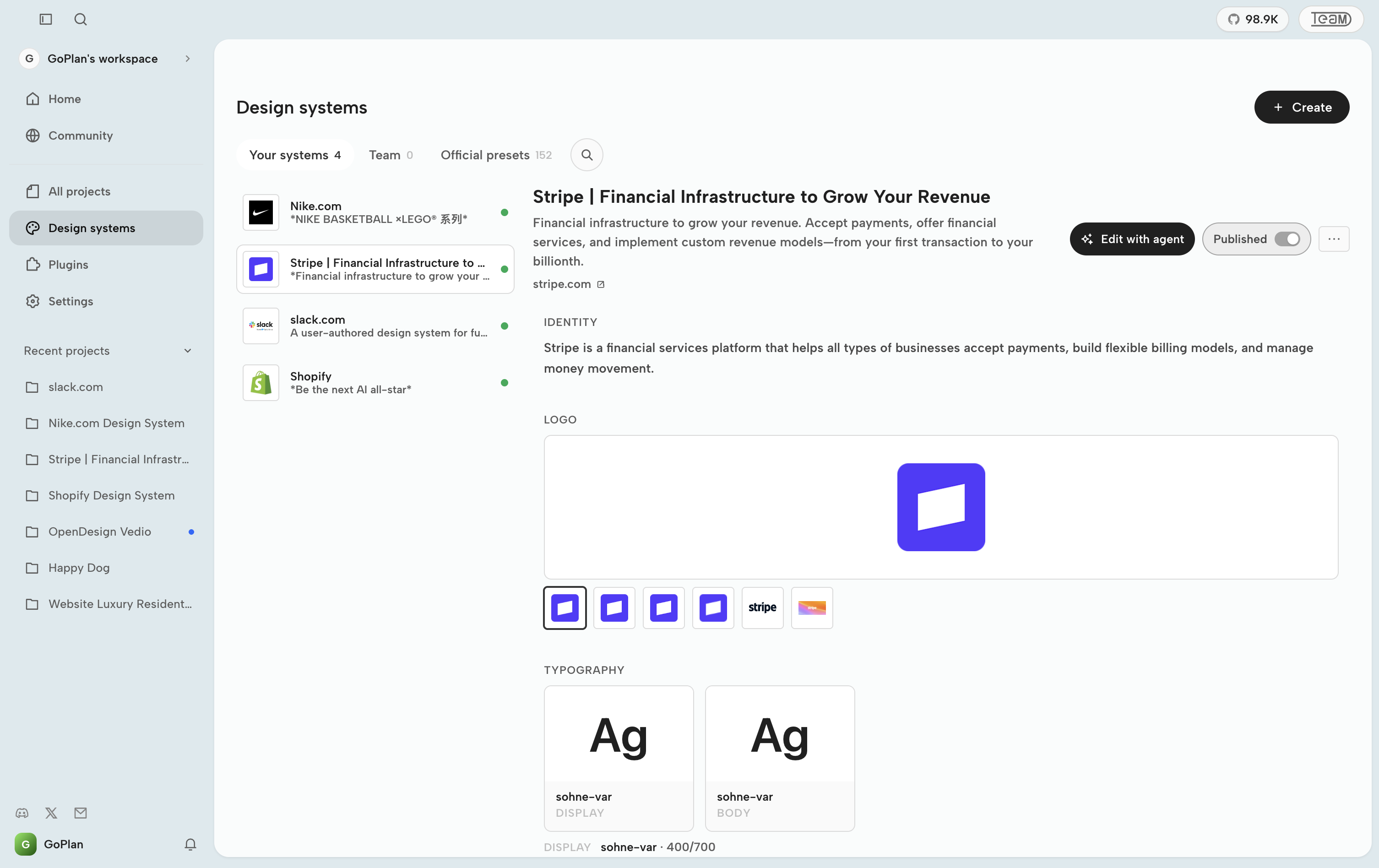Image resolution: width=1379 pixels, height=868 pixels.
Task: Open Community in the sidebar
Action: (x=106, y=136)
